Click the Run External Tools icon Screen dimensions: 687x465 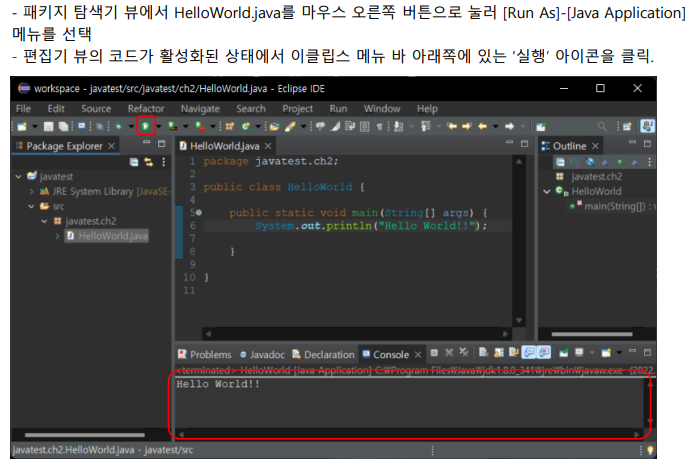click(x=200, y=126)
